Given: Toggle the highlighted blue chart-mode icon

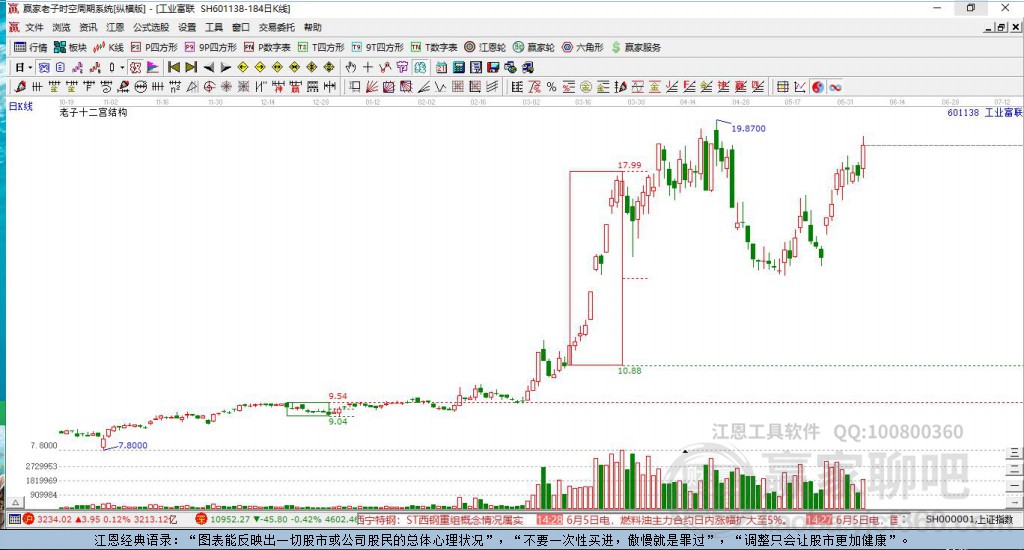Looking at the screenshot, I should click(44, 67).
